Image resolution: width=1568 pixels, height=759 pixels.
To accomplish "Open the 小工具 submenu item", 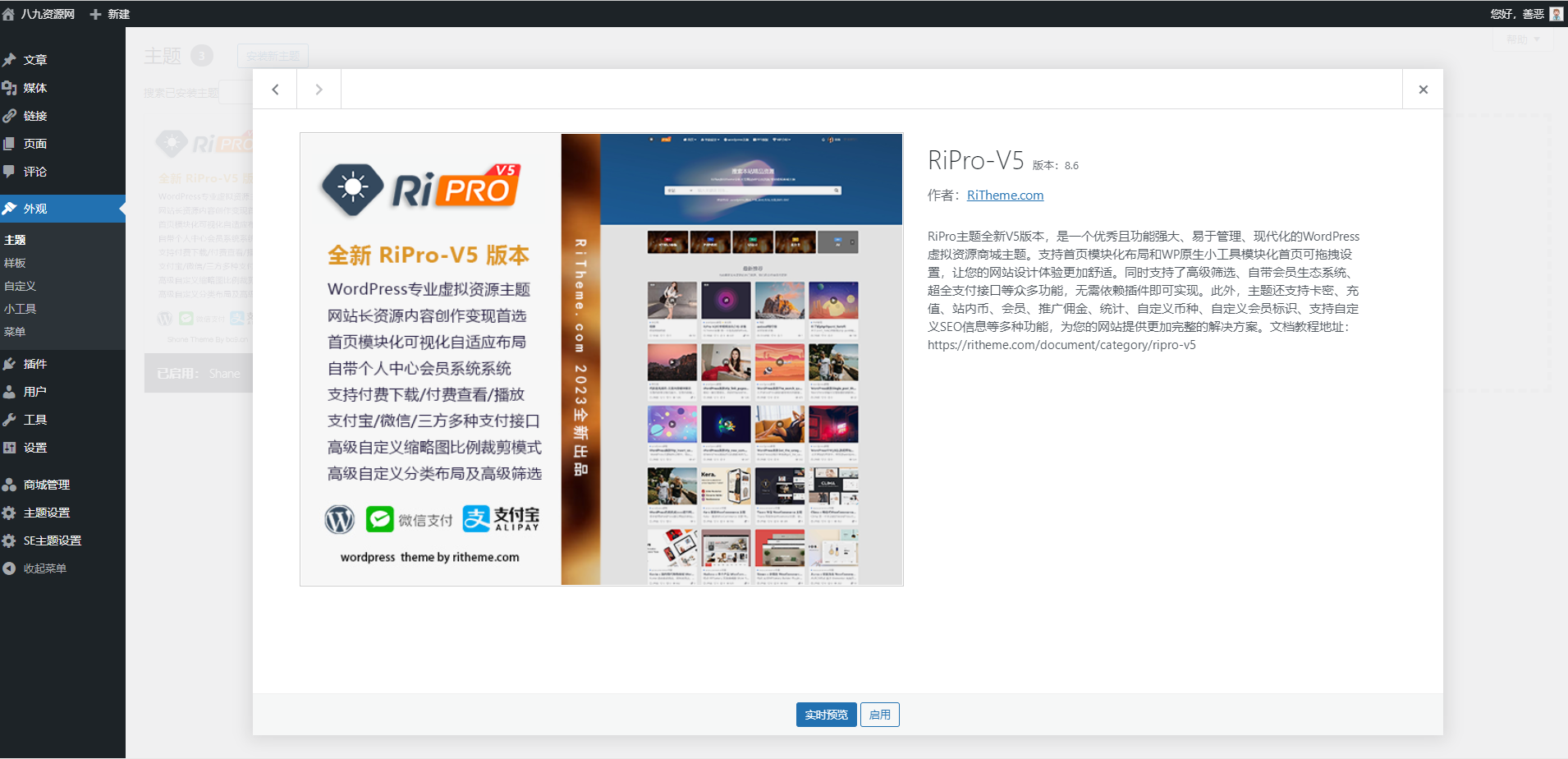I will [20, 309].
